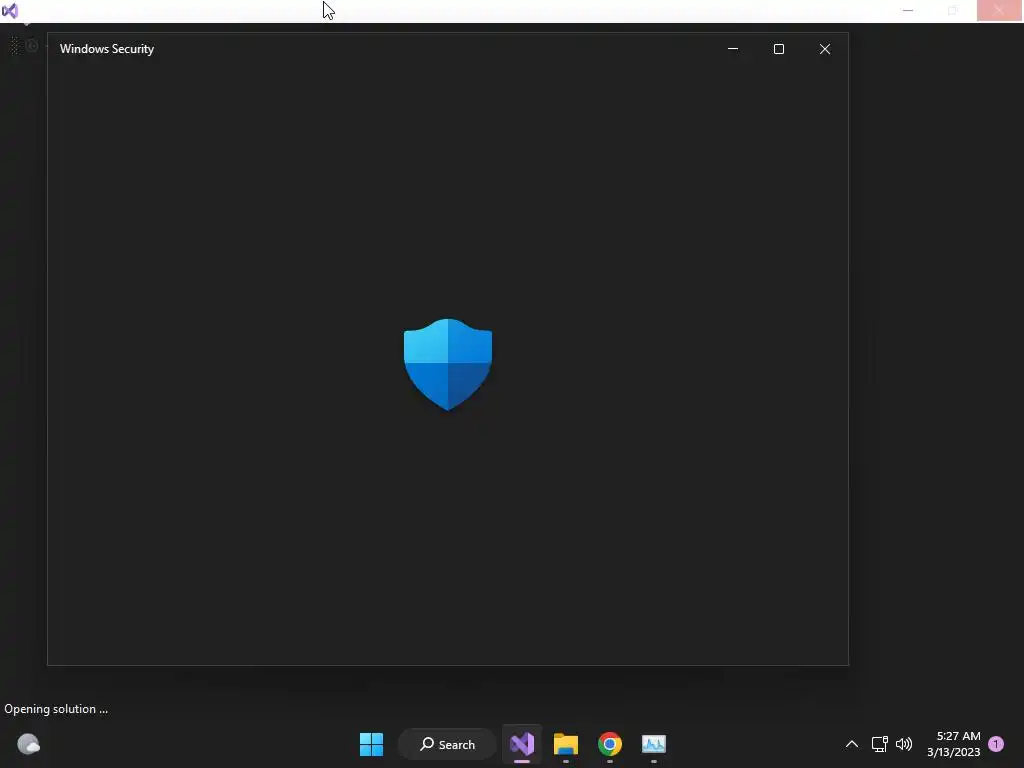Open weather widget on taskbar
Image resolution: width=1024 pixels, height=768 pixels.
28,744
